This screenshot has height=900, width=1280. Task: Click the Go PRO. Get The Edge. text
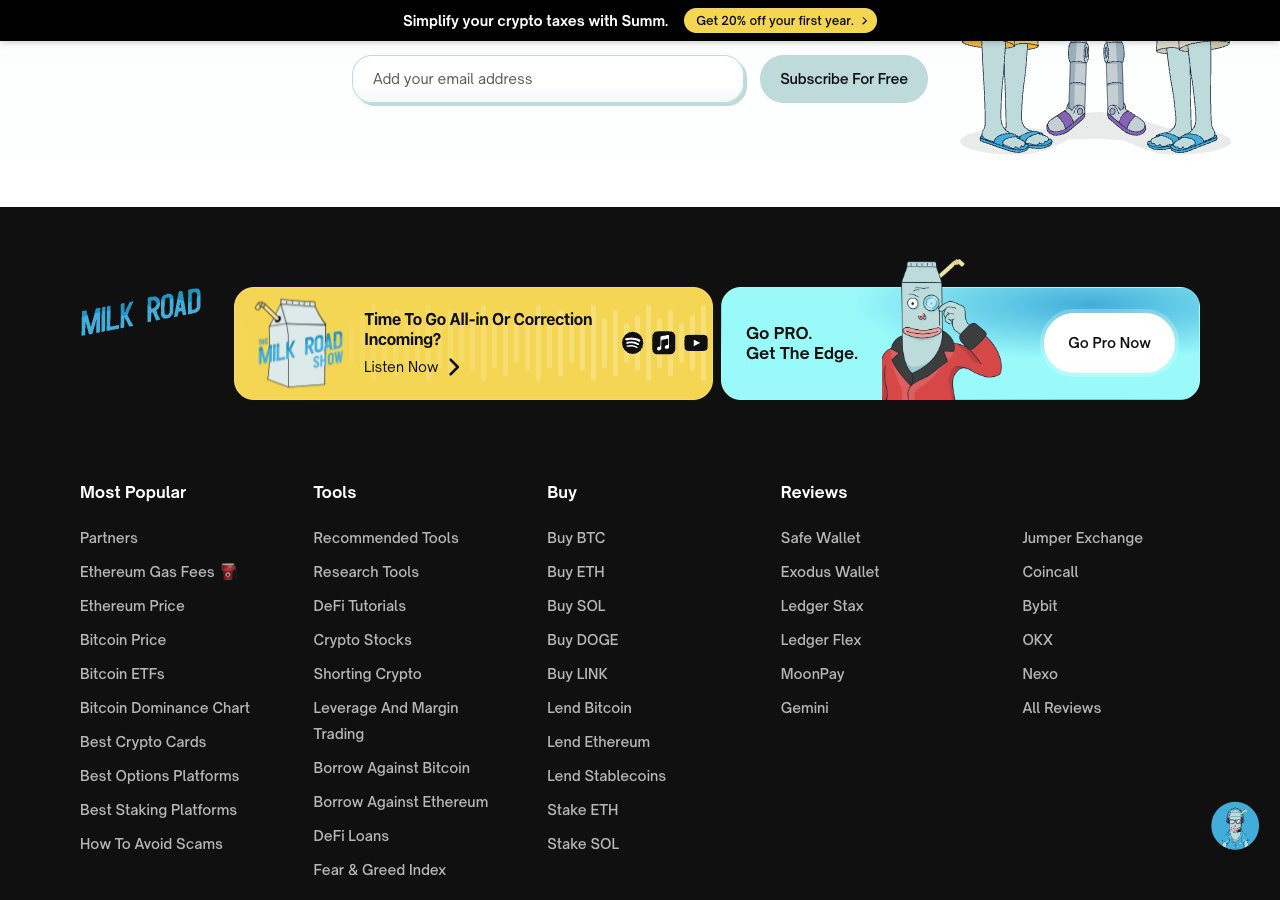(802, 343)
